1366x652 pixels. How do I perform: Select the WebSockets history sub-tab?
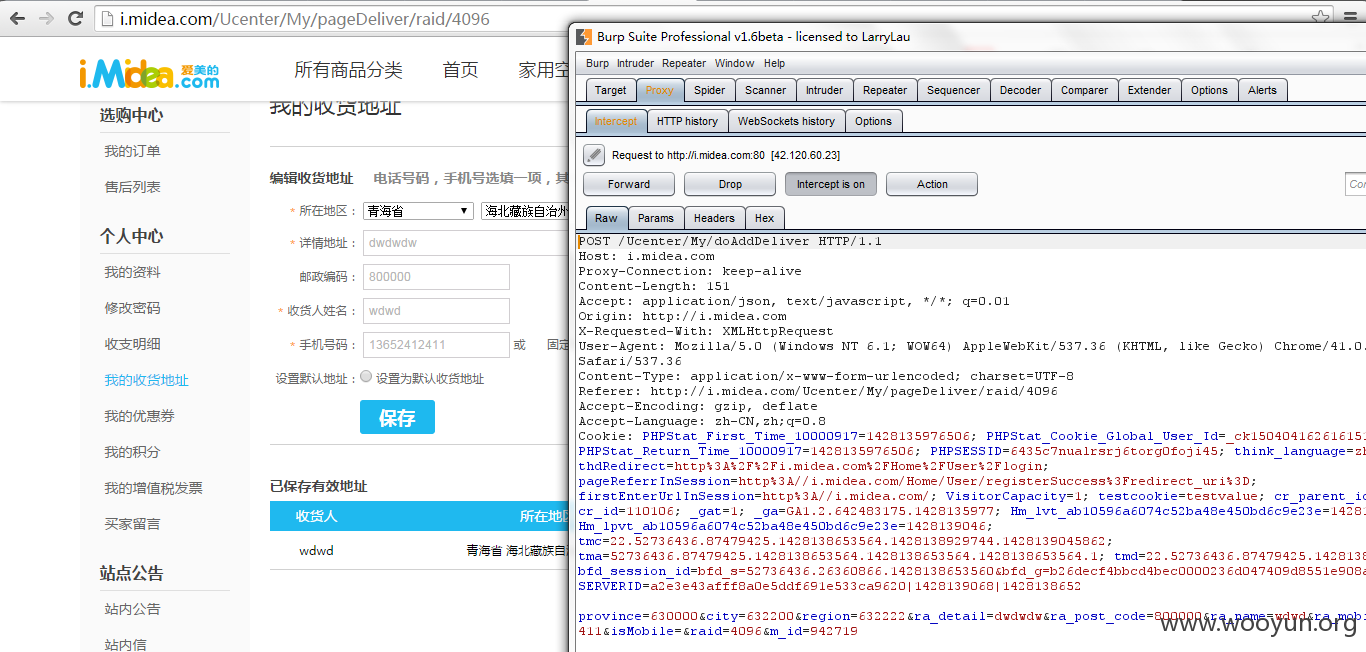(x=786, y=121)
